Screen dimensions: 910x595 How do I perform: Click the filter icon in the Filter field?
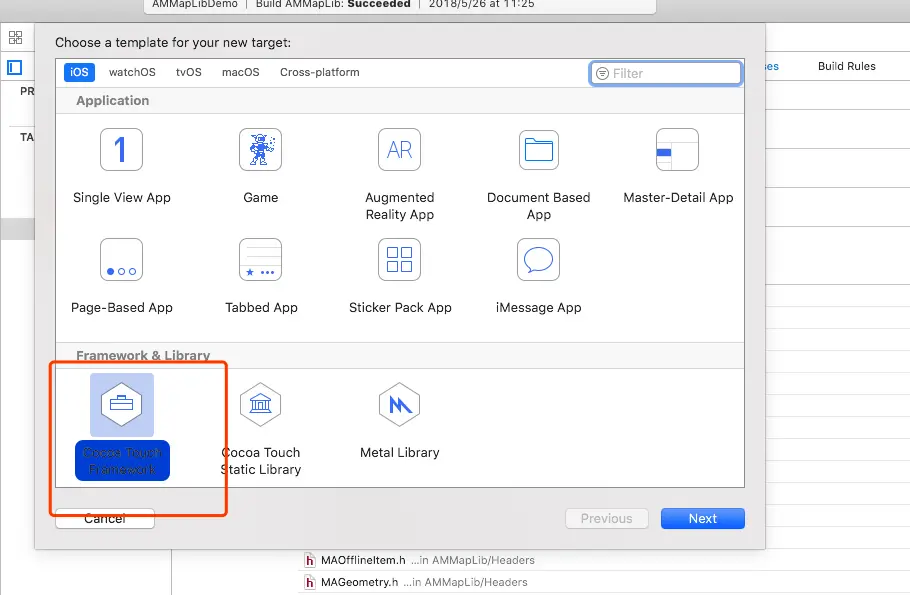[x=602, y=73]
